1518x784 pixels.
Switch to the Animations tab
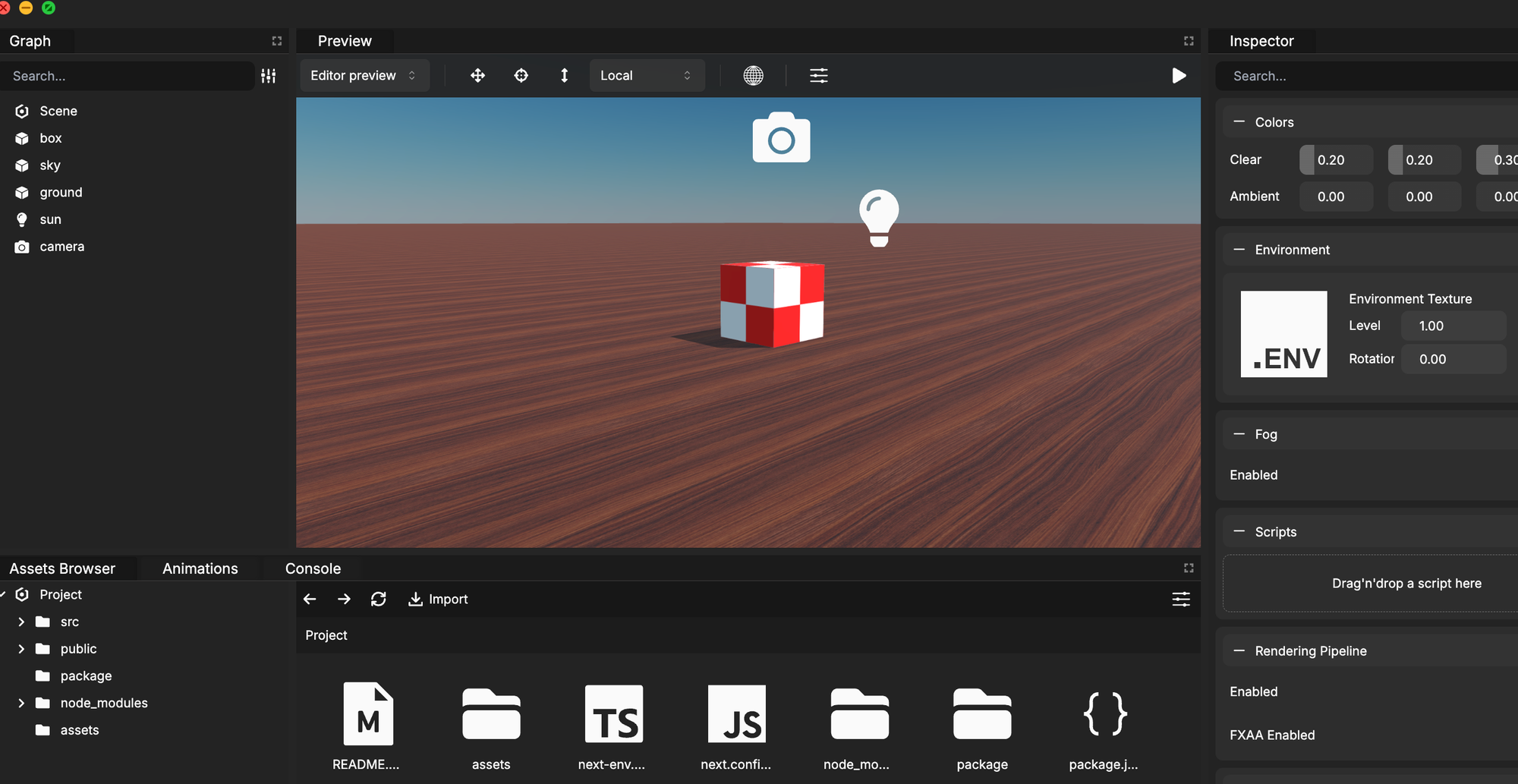click(x=200, y=568)
